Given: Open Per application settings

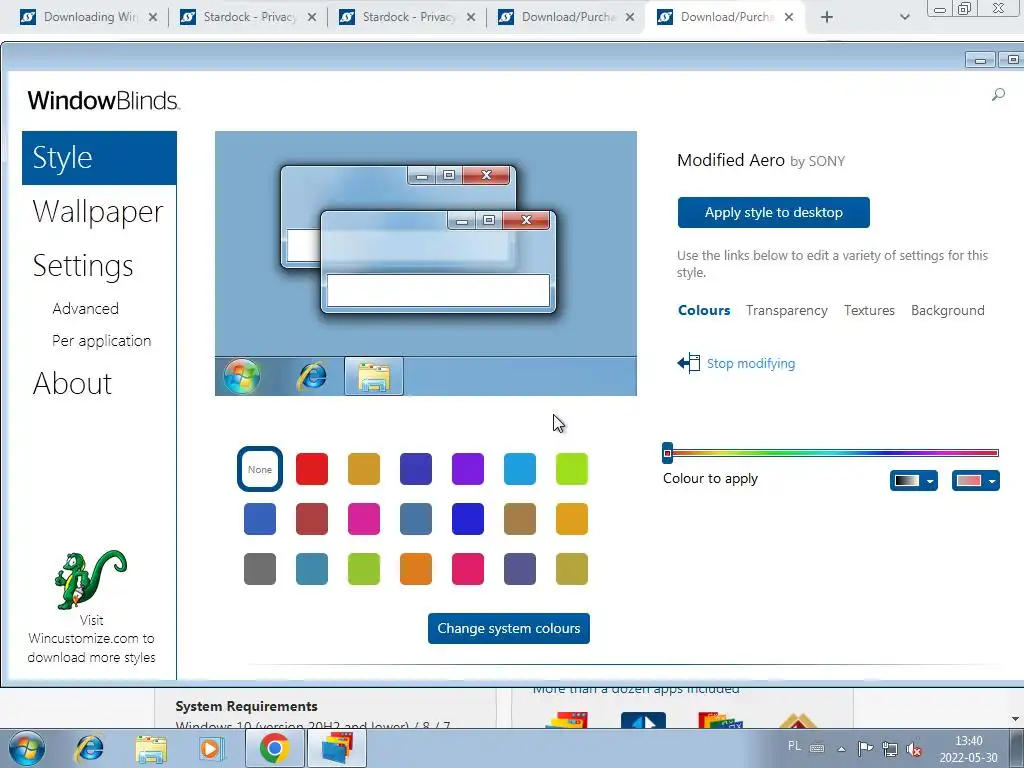Looking at the screenshot, I should click(101, 341).
